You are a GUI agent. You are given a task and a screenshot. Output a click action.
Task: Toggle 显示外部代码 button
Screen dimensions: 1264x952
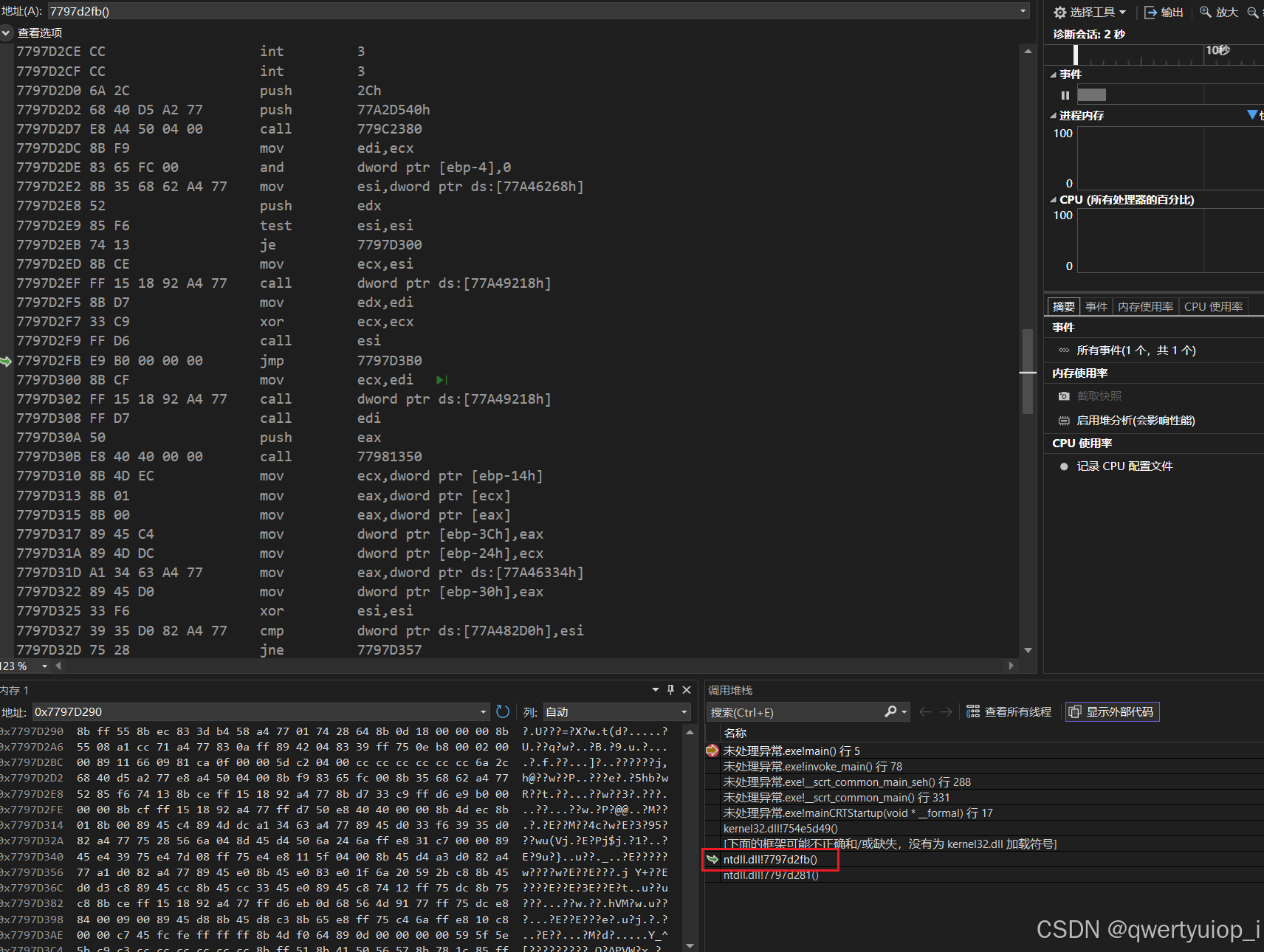[1112, 711]
